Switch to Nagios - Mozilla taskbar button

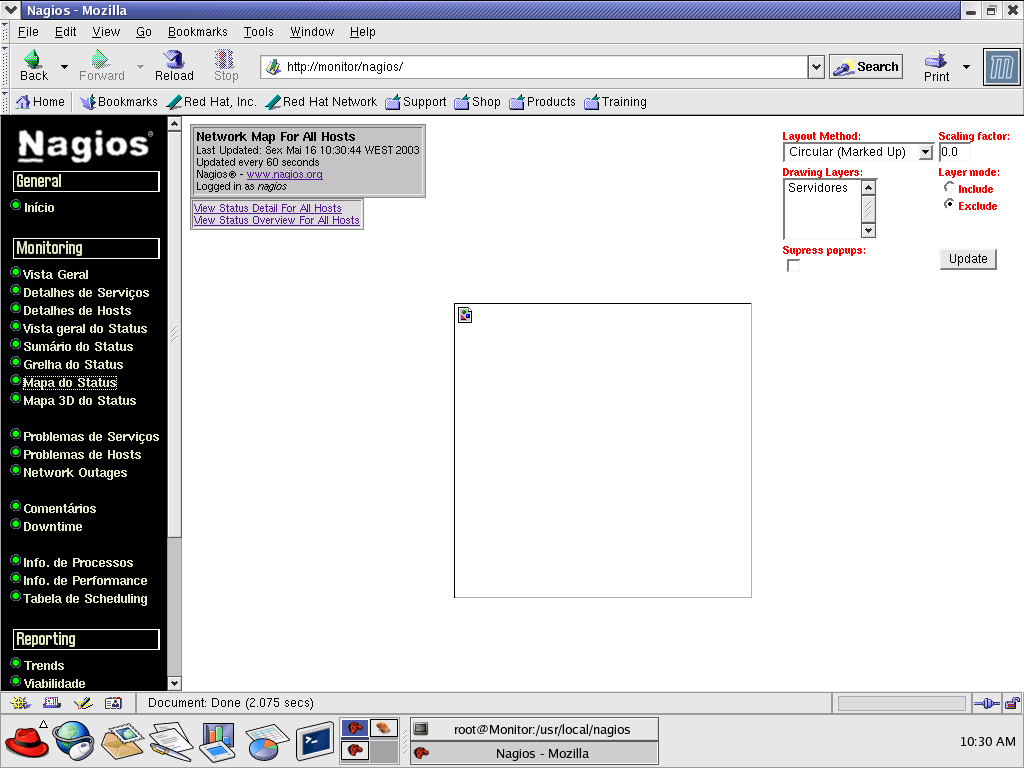point(534,753)
